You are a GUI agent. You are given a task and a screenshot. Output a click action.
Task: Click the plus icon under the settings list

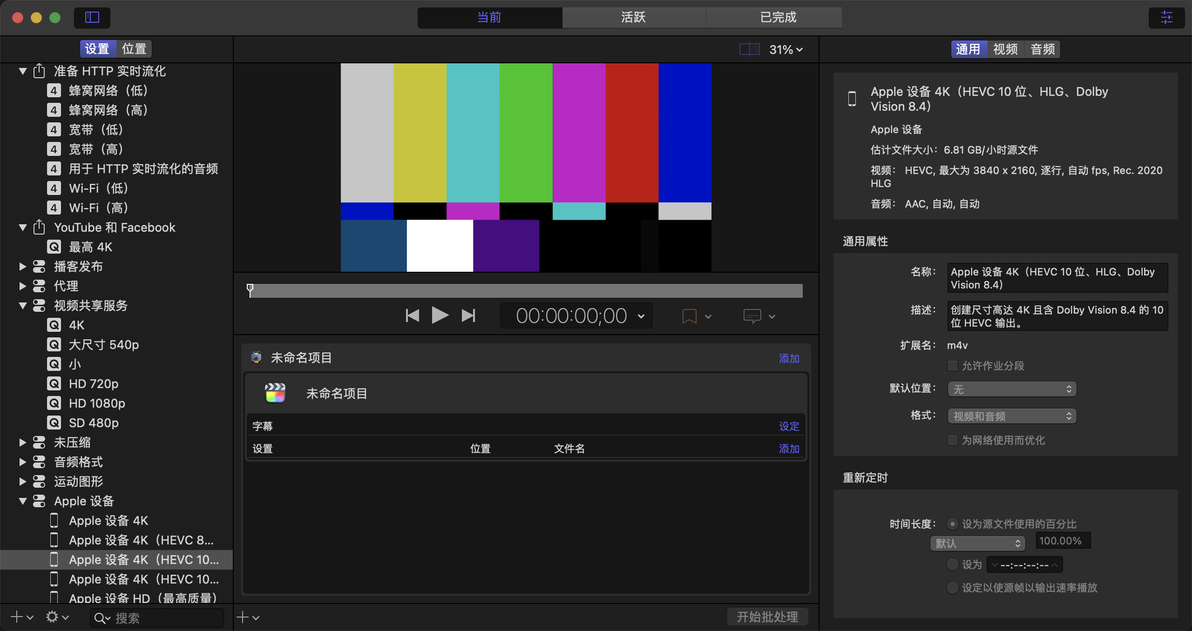point(16,617)
